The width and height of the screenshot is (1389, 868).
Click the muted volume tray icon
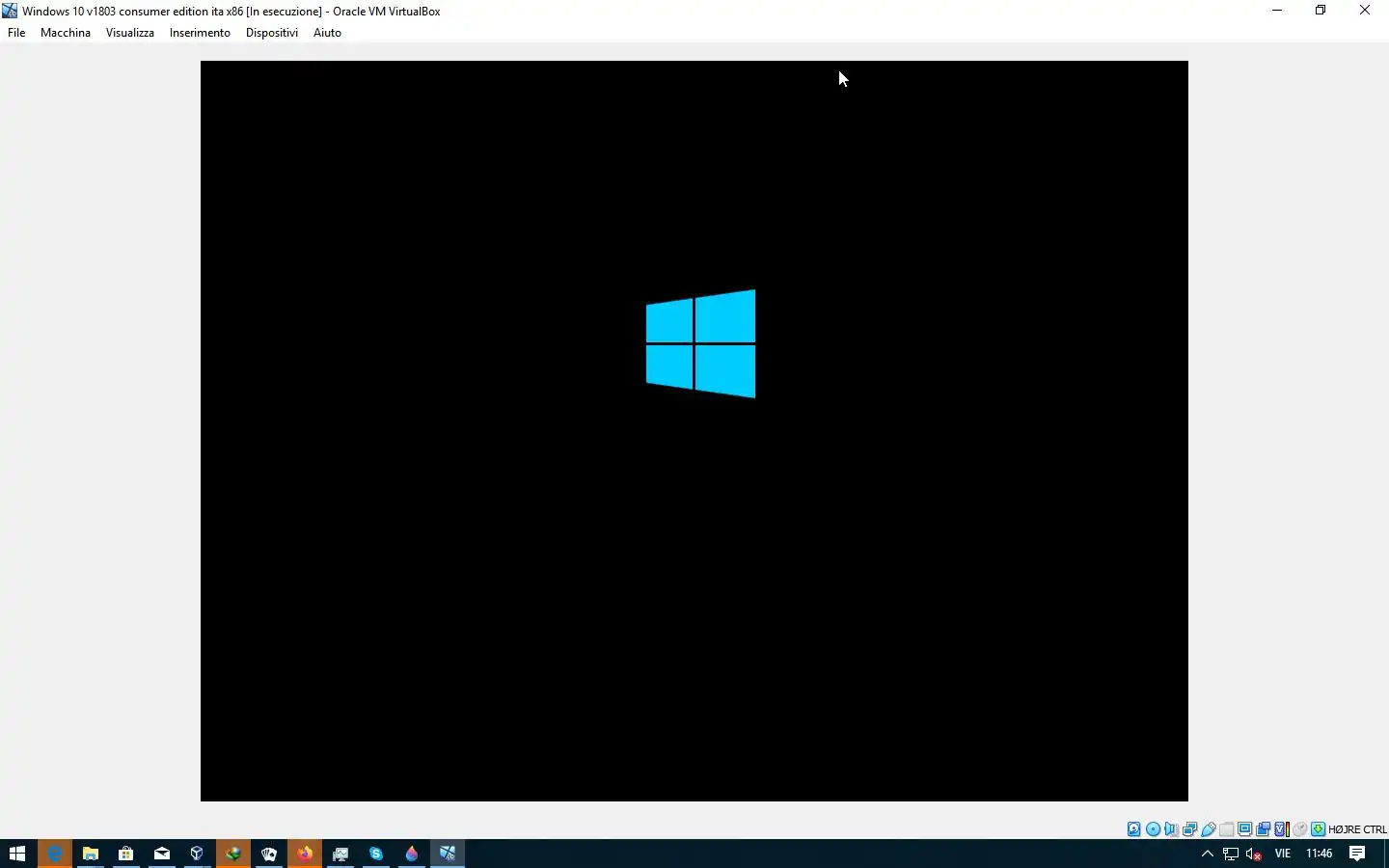click(x=1254, y=854)
